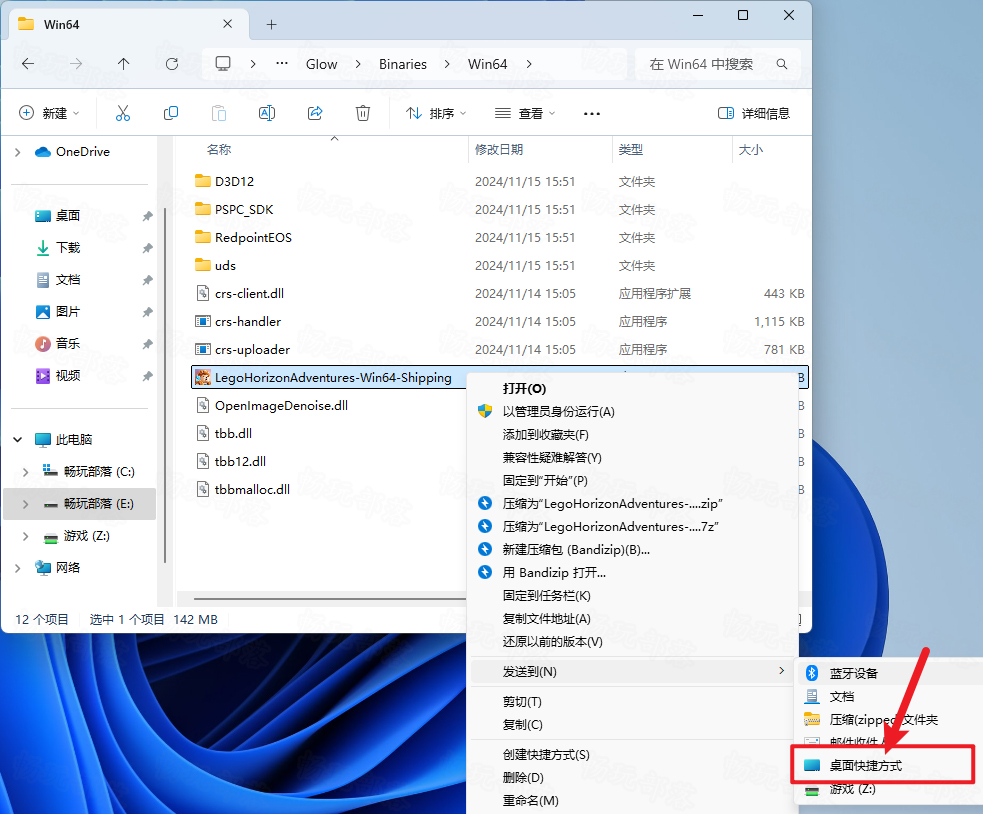The height and width of the screenshot is (814, 983).
Task: Choose 删除(D) in the context menu
Action: pos(523,778)
